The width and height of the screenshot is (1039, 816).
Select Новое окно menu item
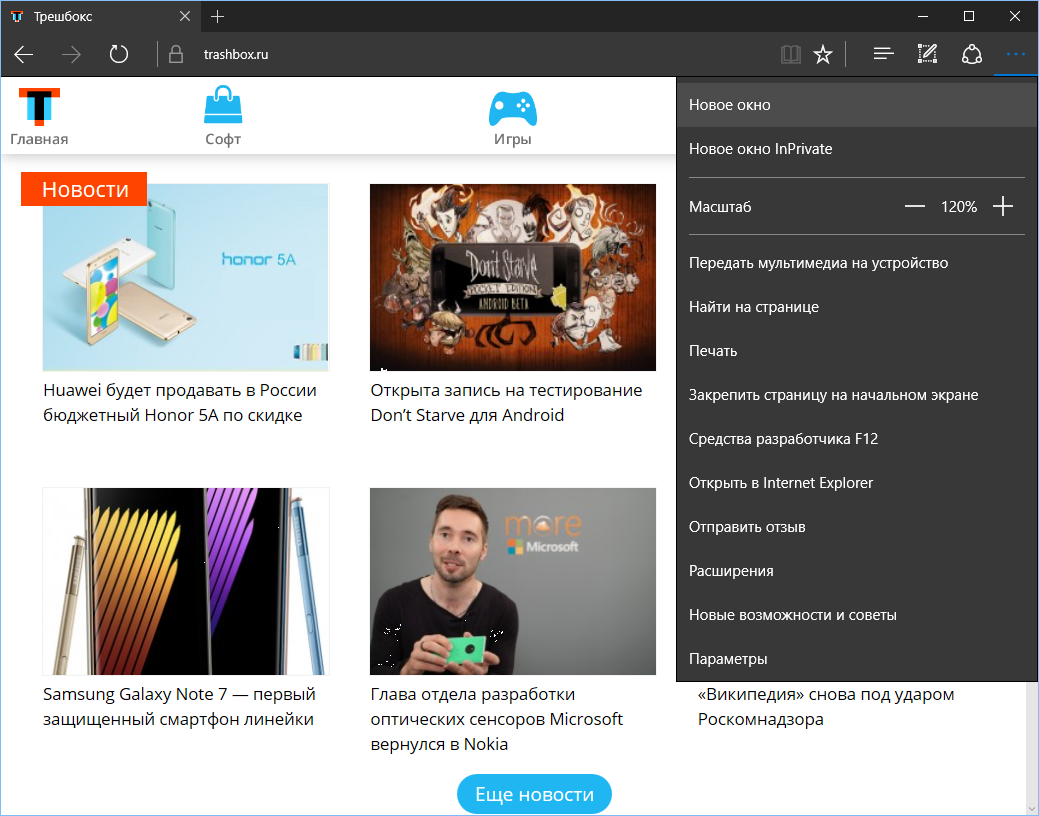coord(857,105)
